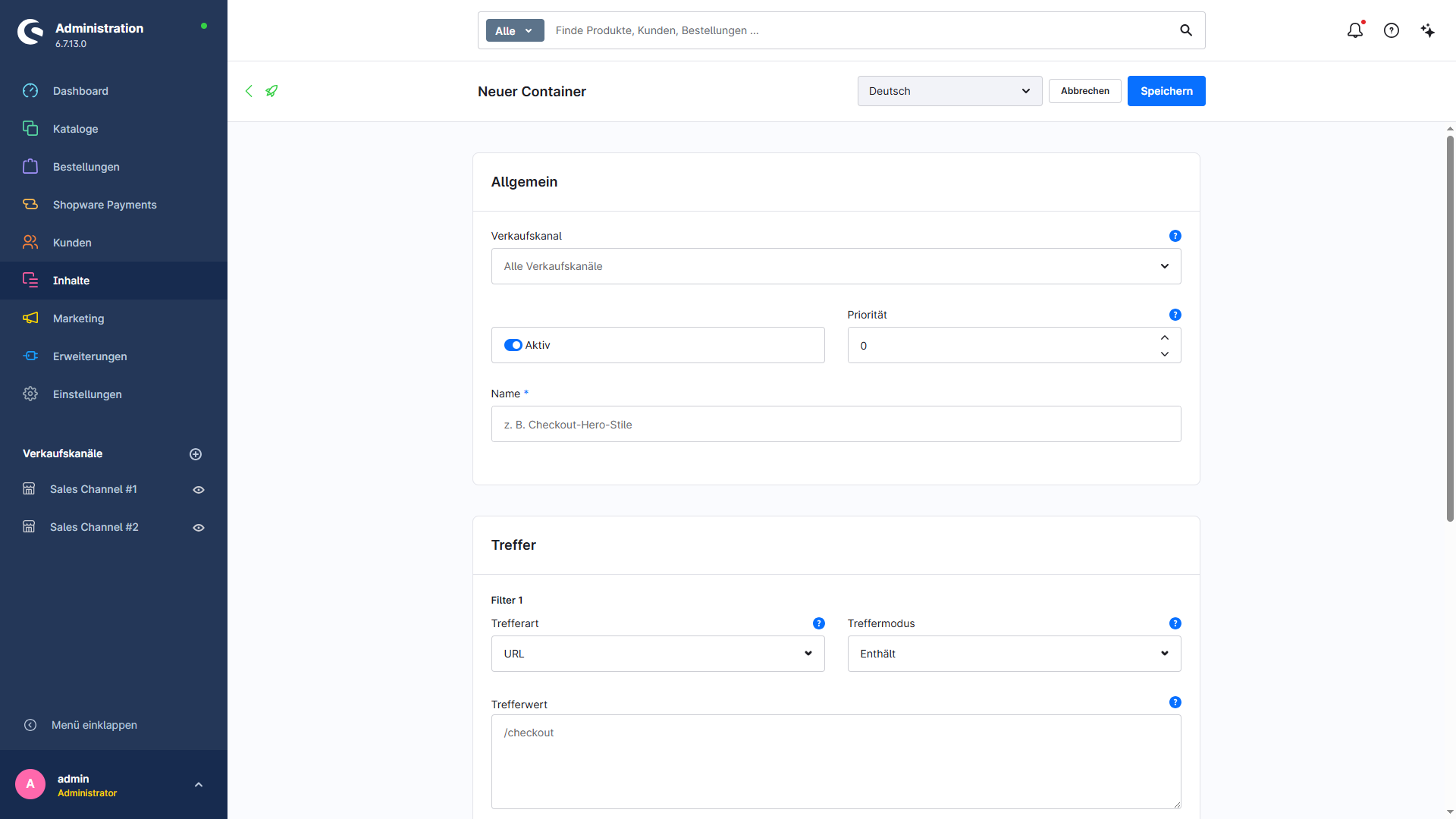Open Bestellungen menu item
This screenshot has height=819, width=1456.
114,167
